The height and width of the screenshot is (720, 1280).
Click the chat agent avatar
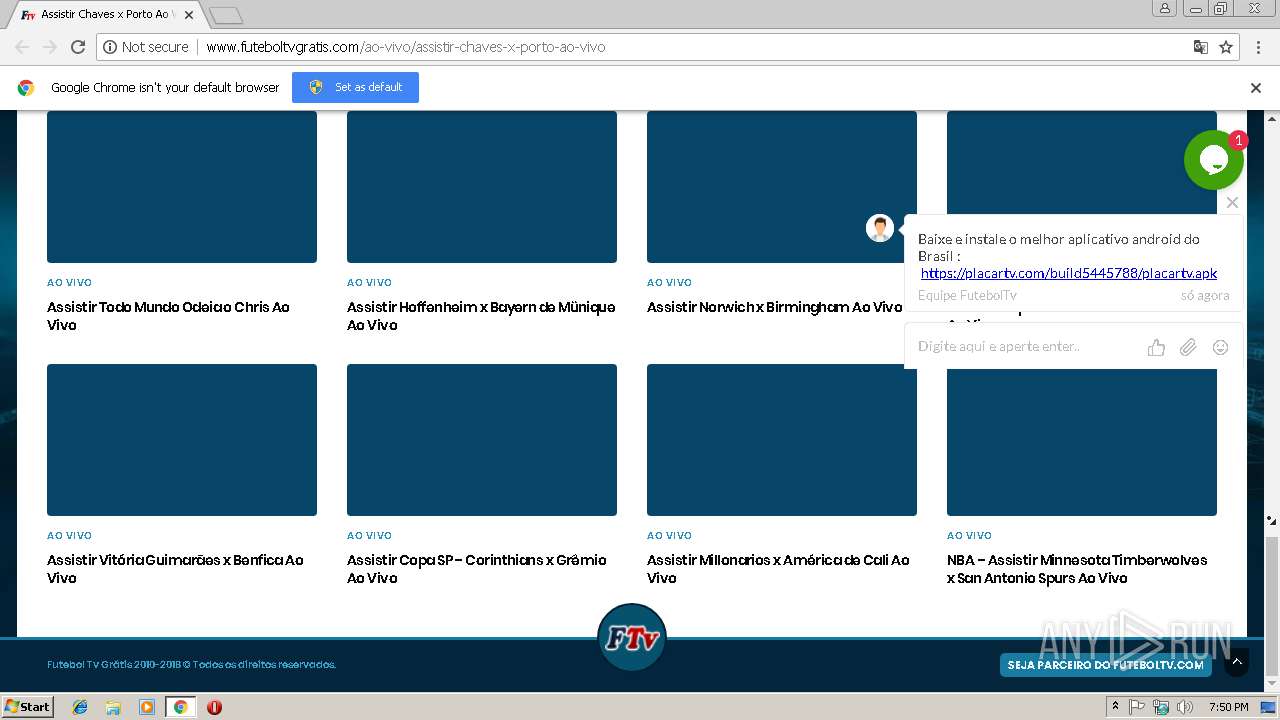[880, 228]
